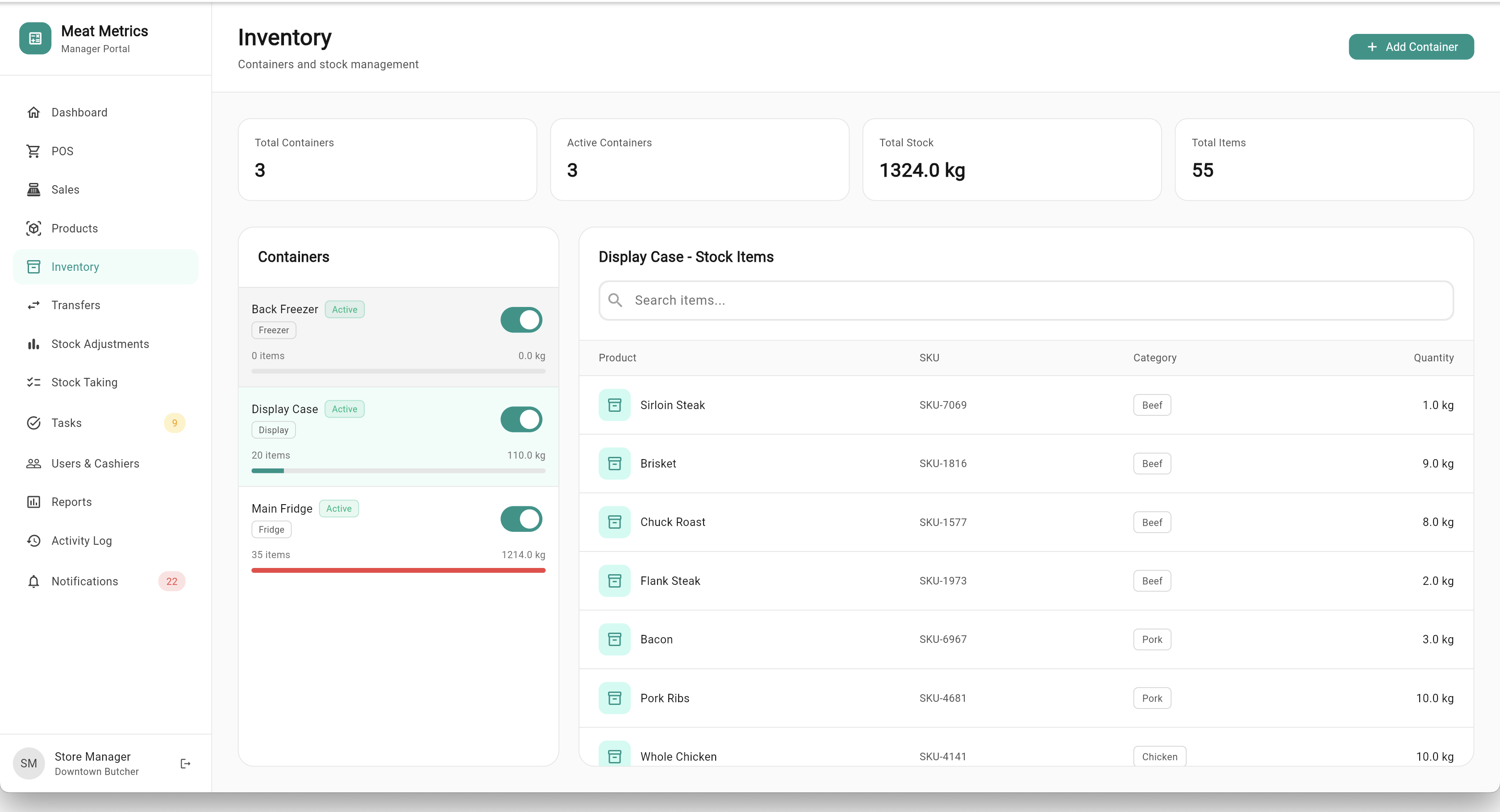Open the Notifications panel
The height and width of the screenshot is (812, 1500).
pos(84,581)
